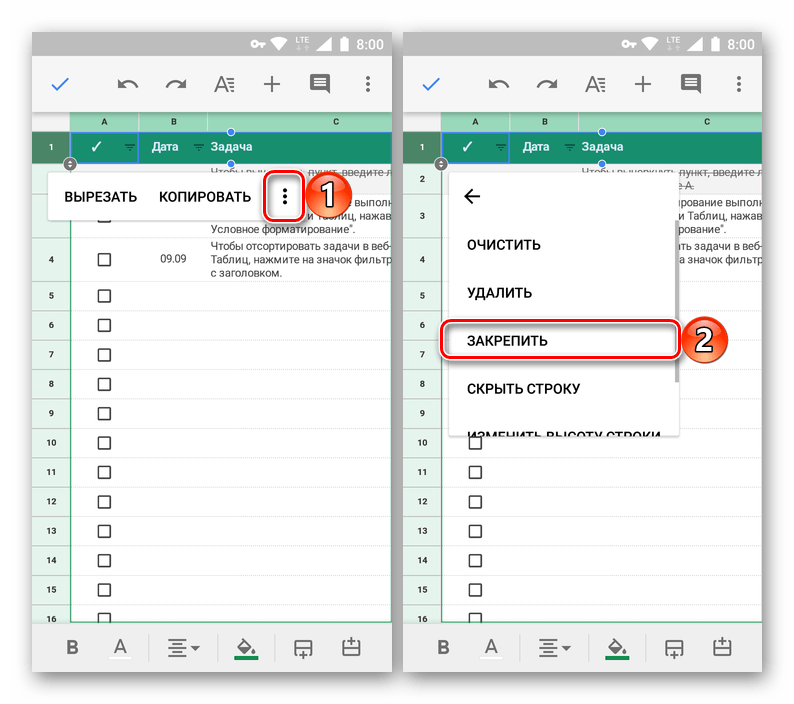The image size is (794, 704).
Task: Select row 10 header in right screenshot
Action: 422,443
